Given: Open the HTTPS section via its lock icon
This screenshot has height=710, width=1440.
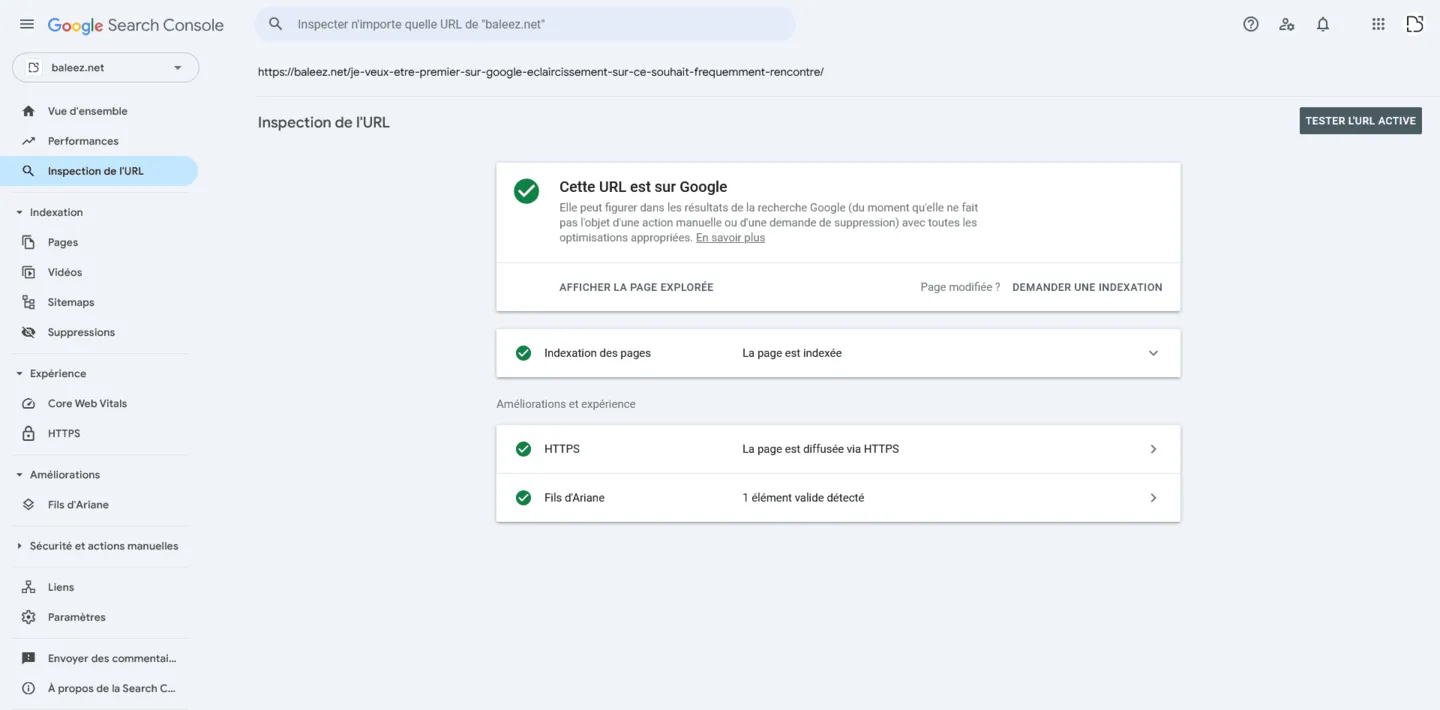Looking at the screenshot, I should click(29, 433).
